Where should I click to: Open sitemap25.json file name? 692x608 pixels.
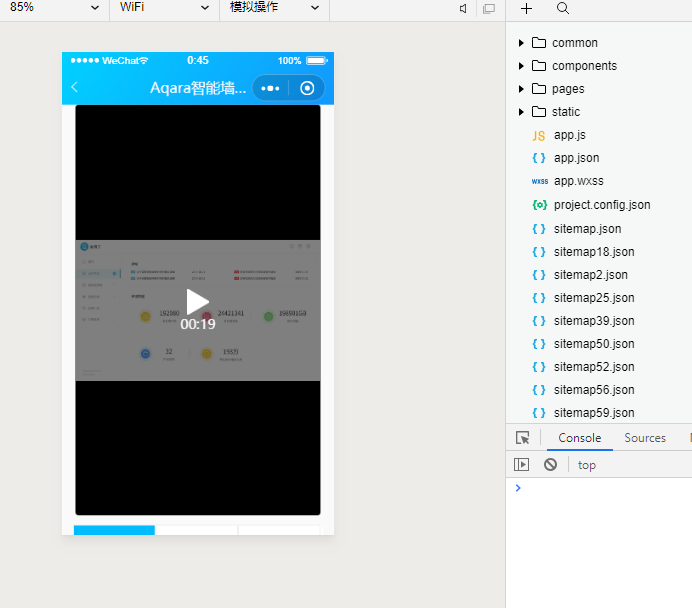[x=594, y=297]
